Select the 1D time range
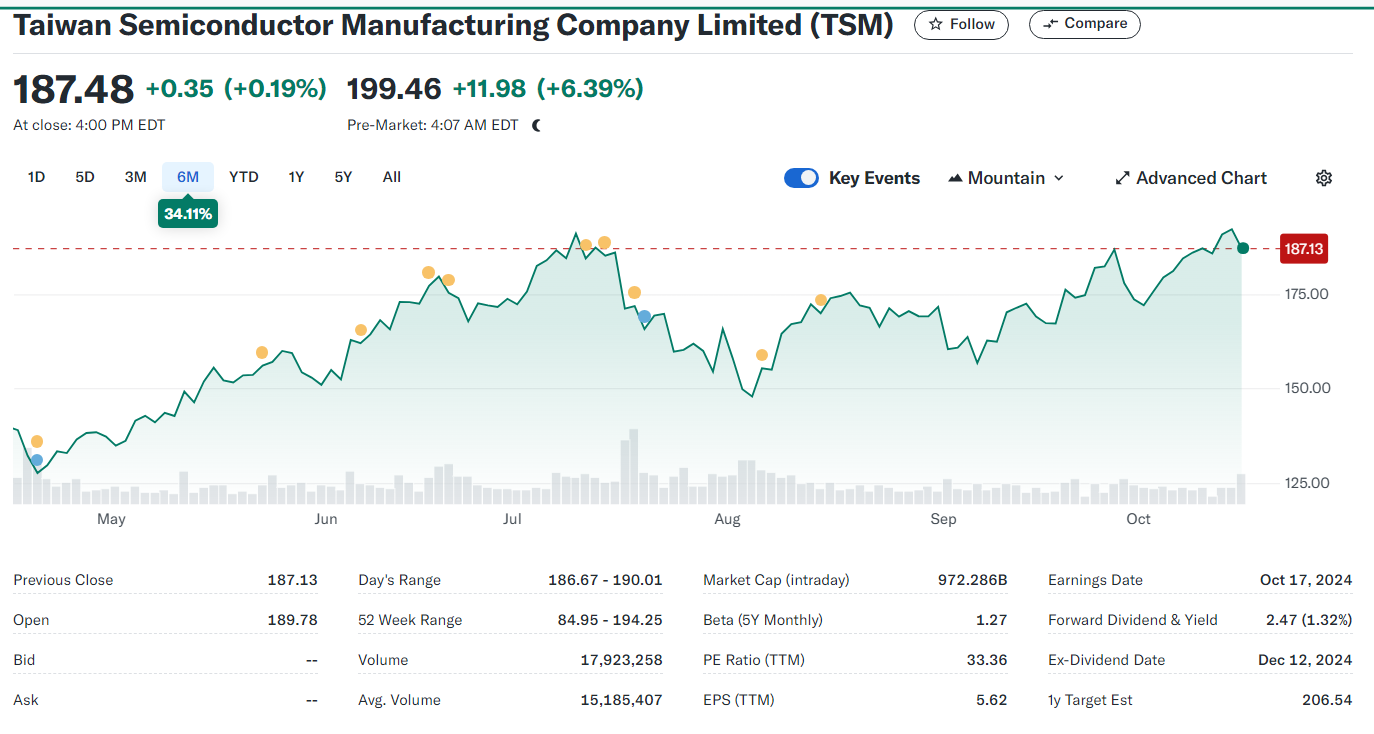The image size is (1374, 734). pos(36,177)
